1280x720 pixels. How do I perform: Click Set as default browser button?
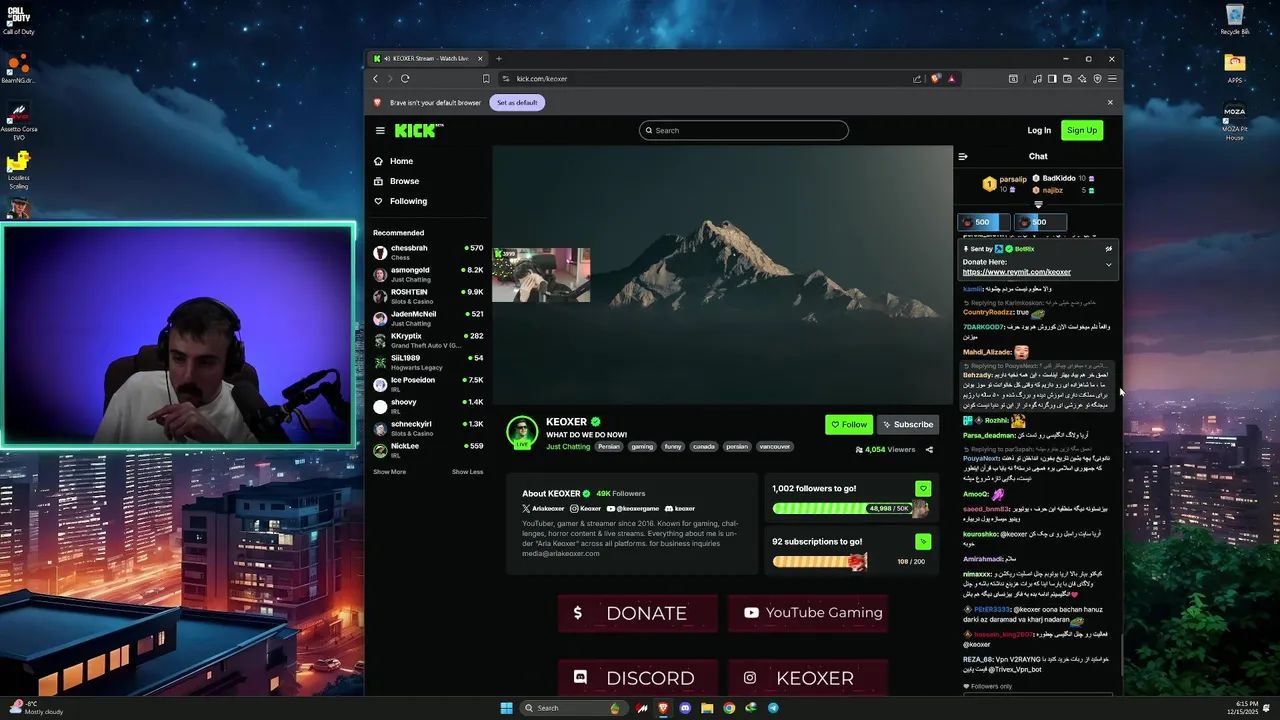tap(517, 103)
